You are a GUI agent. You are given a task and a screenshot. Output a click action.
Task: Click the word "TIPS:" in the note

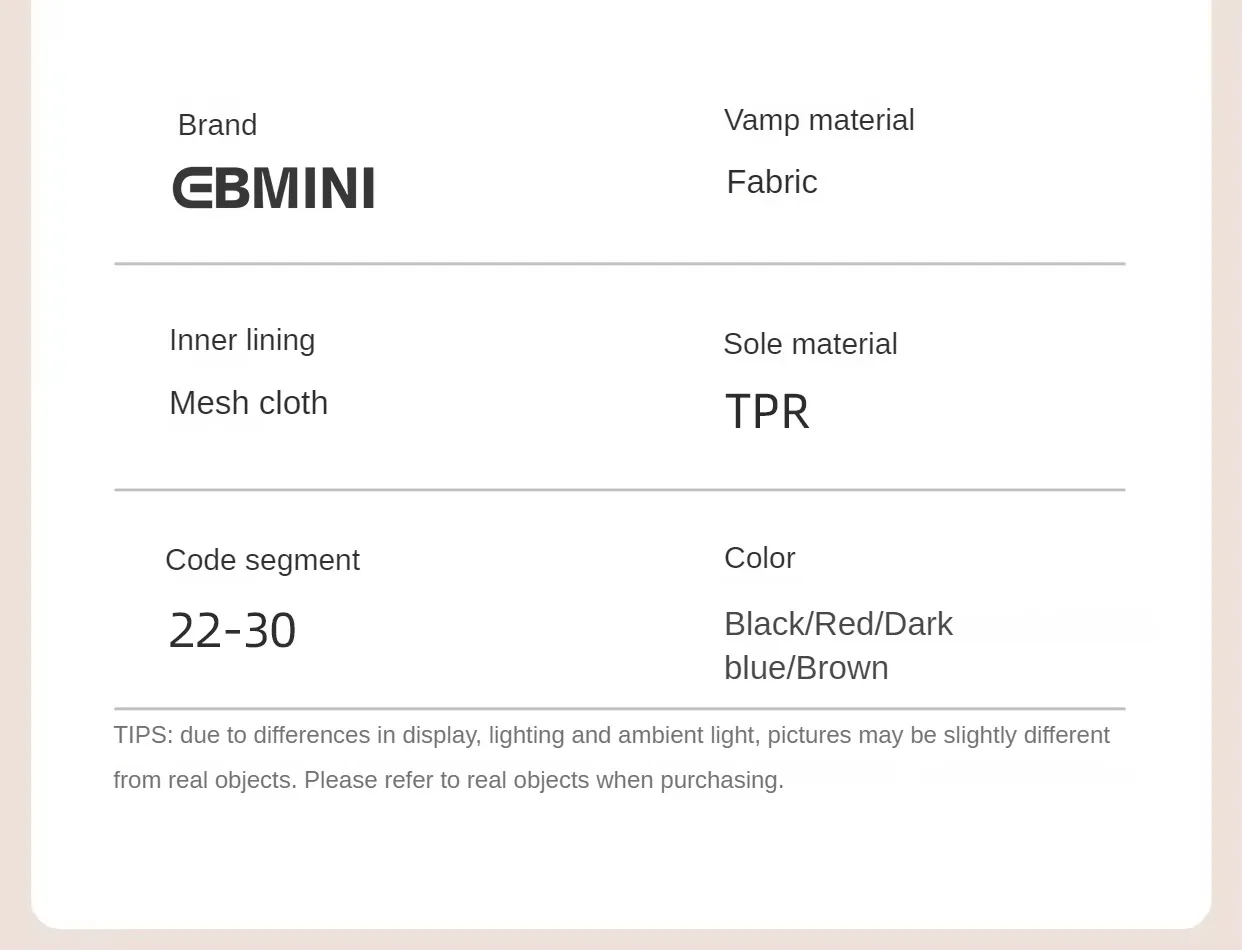[143, 735]
